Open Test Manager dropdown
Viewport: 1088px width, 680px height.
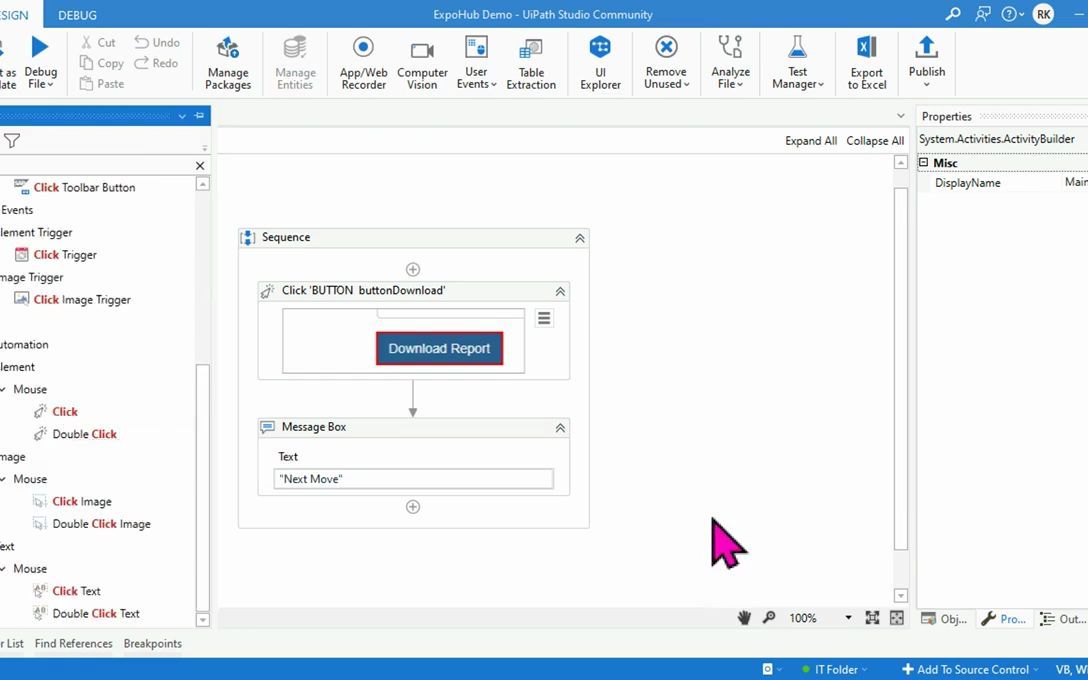[797, 64]
